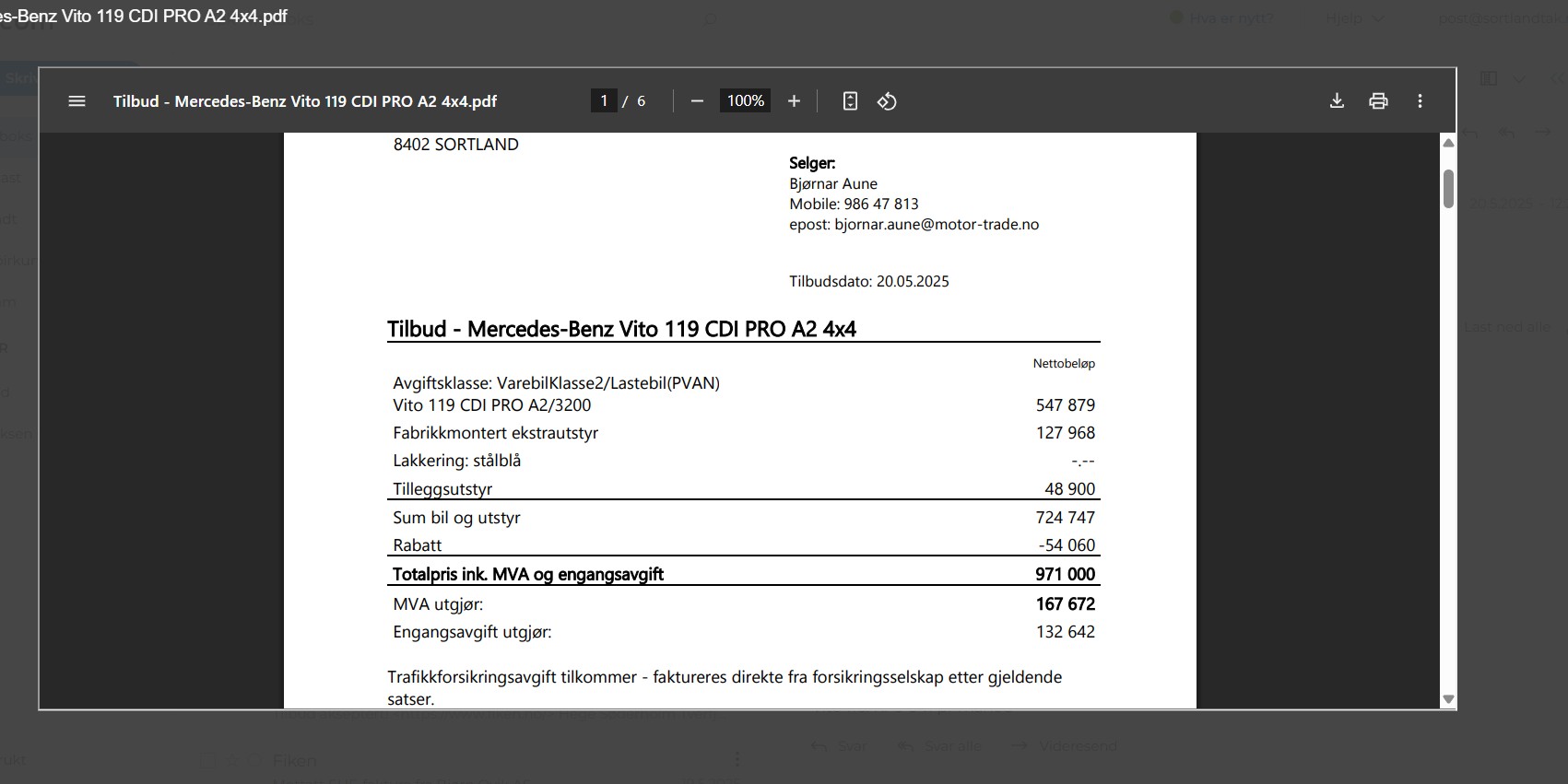Click the scrollbar up arrow
Screen dimensions: 1568x784
(1448, 143)
